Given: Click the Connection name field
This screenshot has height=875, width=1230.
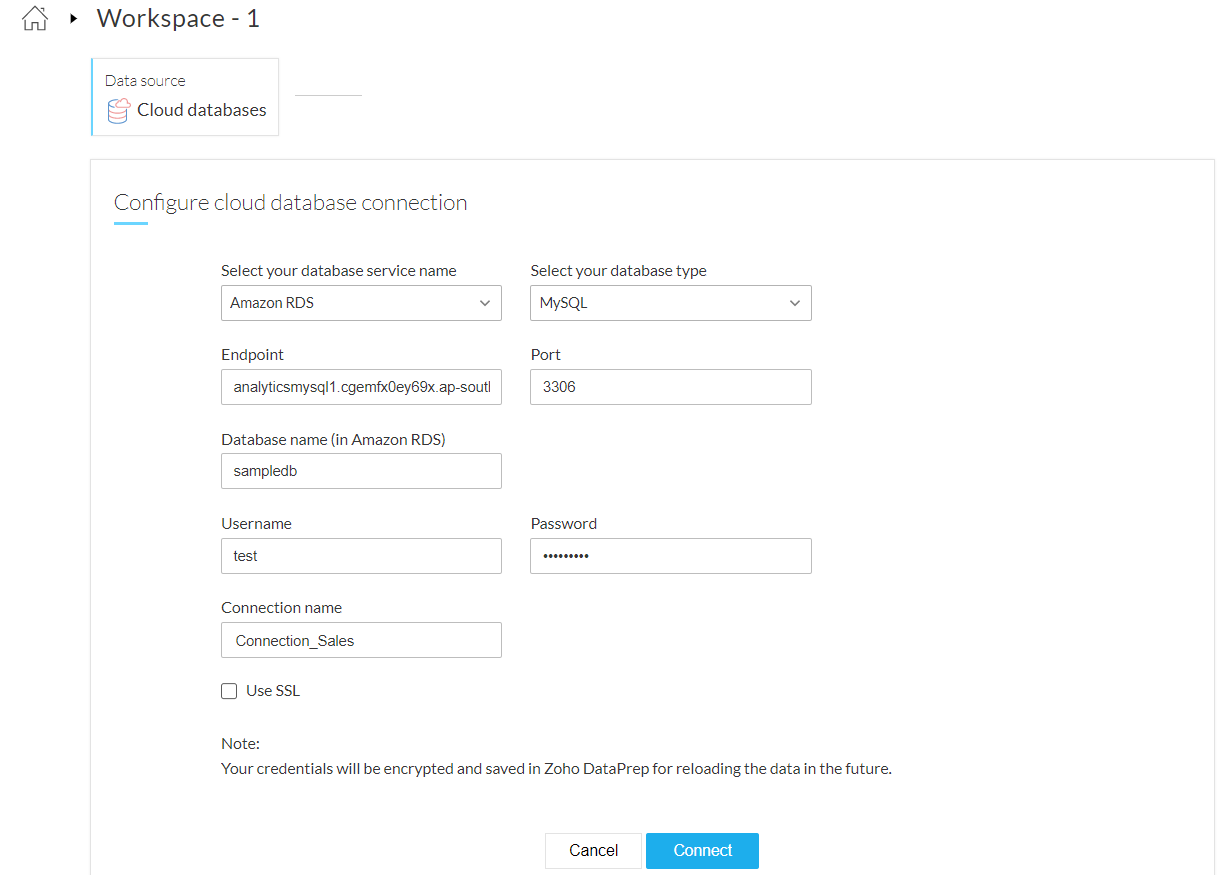Looking at the screenshot, I should point(361,640).
